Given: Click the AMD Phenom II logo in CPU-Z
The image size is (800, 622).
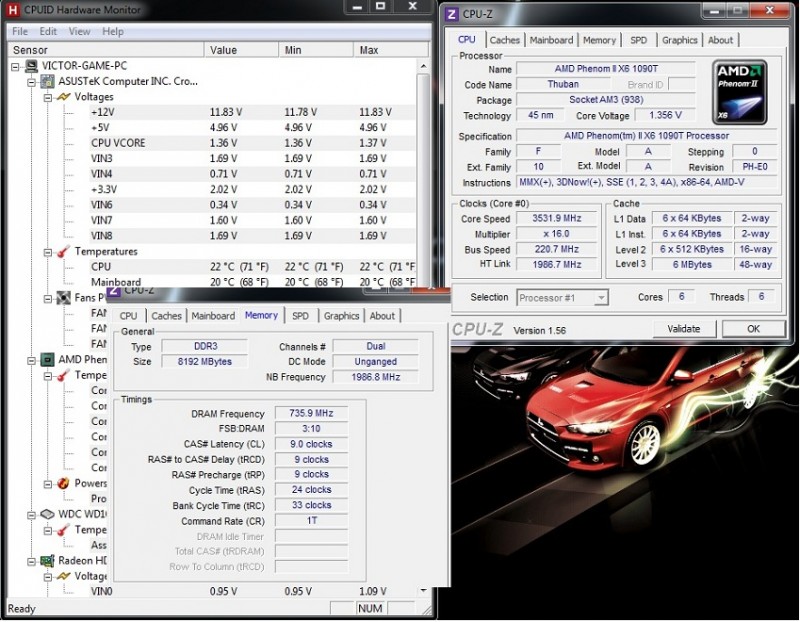Looking at the screenshot, I should click(x=739, y=93).
